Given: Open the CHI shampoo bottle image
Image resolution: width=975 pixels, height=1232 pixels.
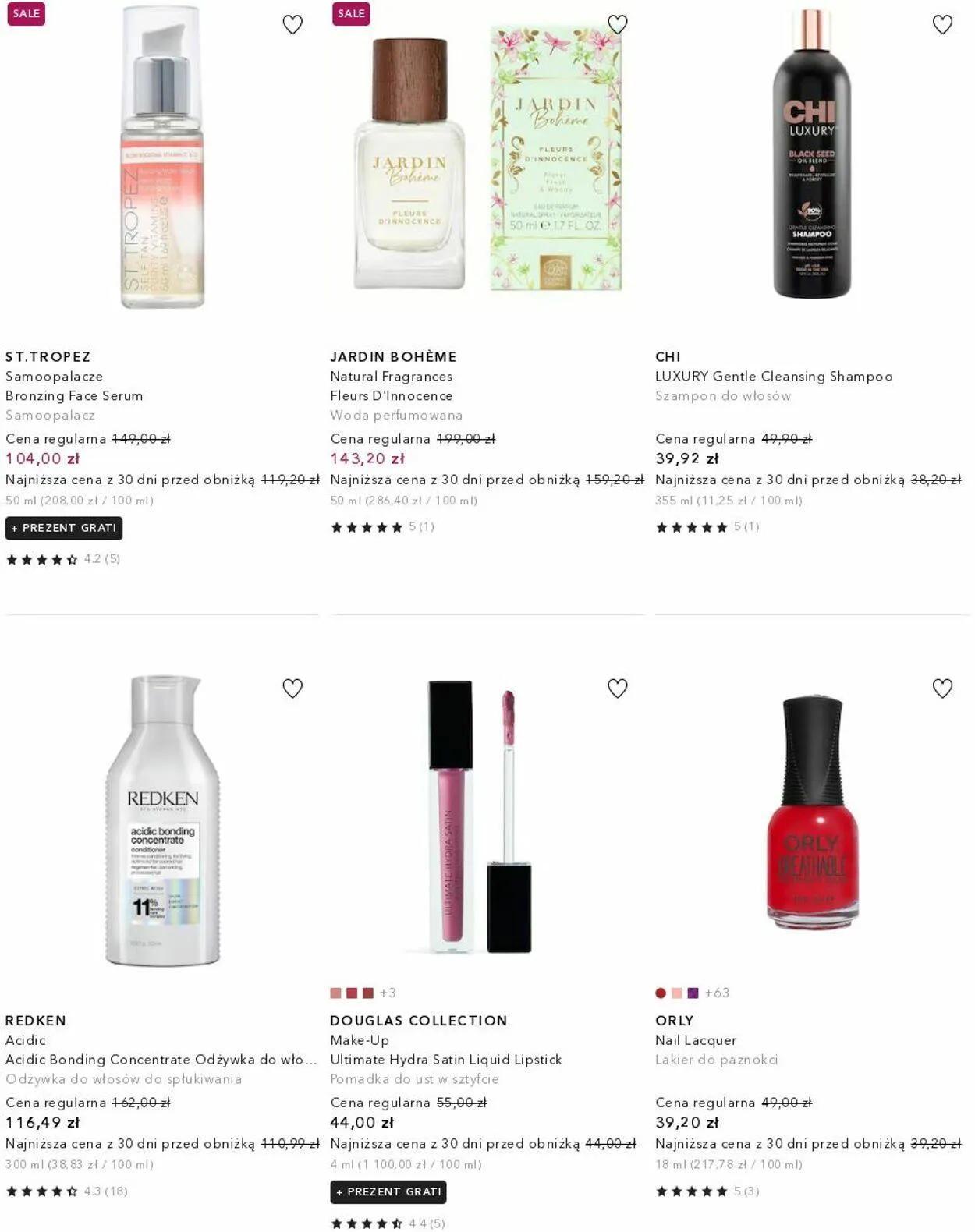Looking at the screenshot, I should coord(812,154).
